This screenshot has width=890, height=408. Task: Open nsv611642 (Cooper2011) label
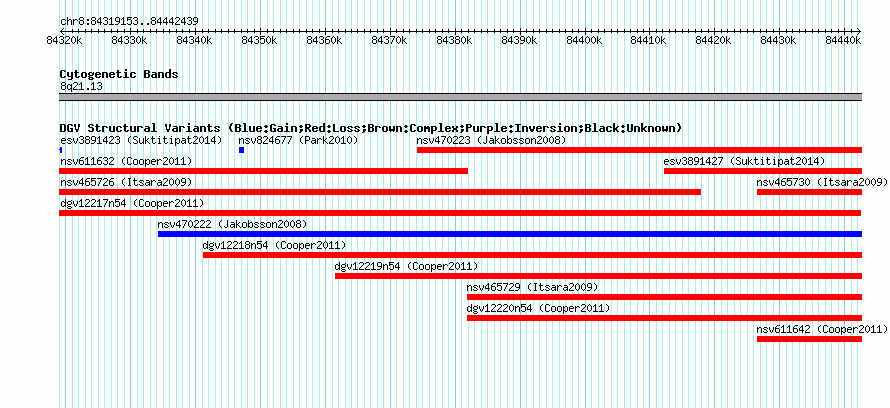(x=822, y=329)
